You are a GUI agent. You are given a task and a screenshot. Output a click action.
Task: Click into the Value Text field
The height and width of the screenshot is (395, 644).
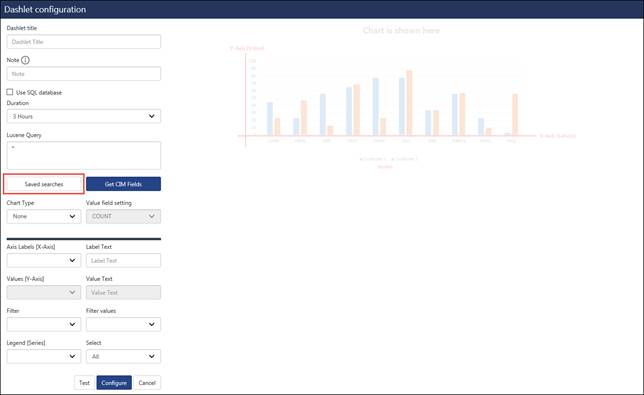(123, 292)
